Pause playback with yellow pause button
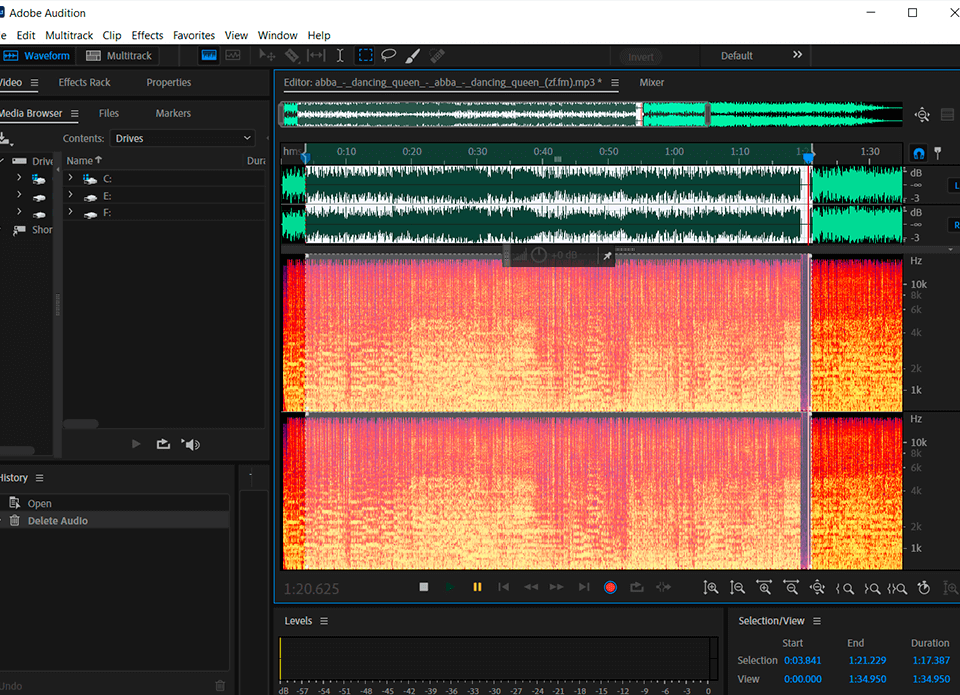This screenshot has height=695, width=960. (477, 587)
